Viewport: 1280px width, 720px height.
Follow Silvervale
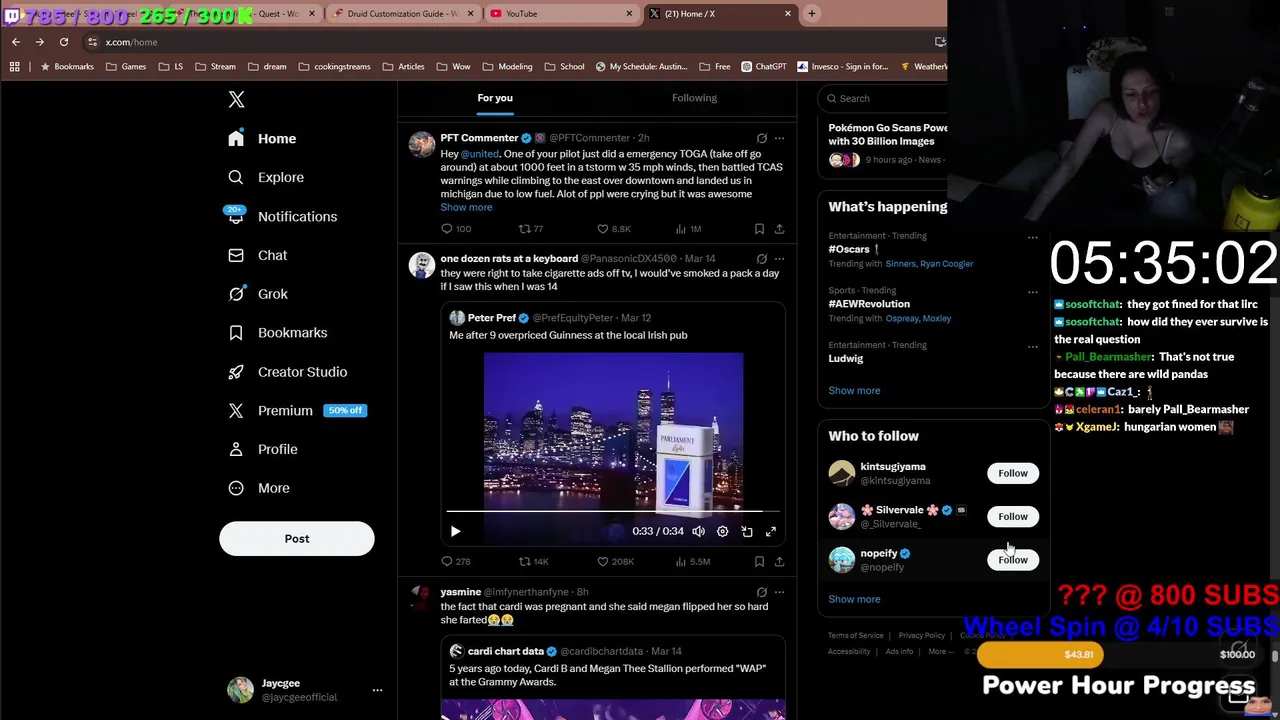point(1012,516)
